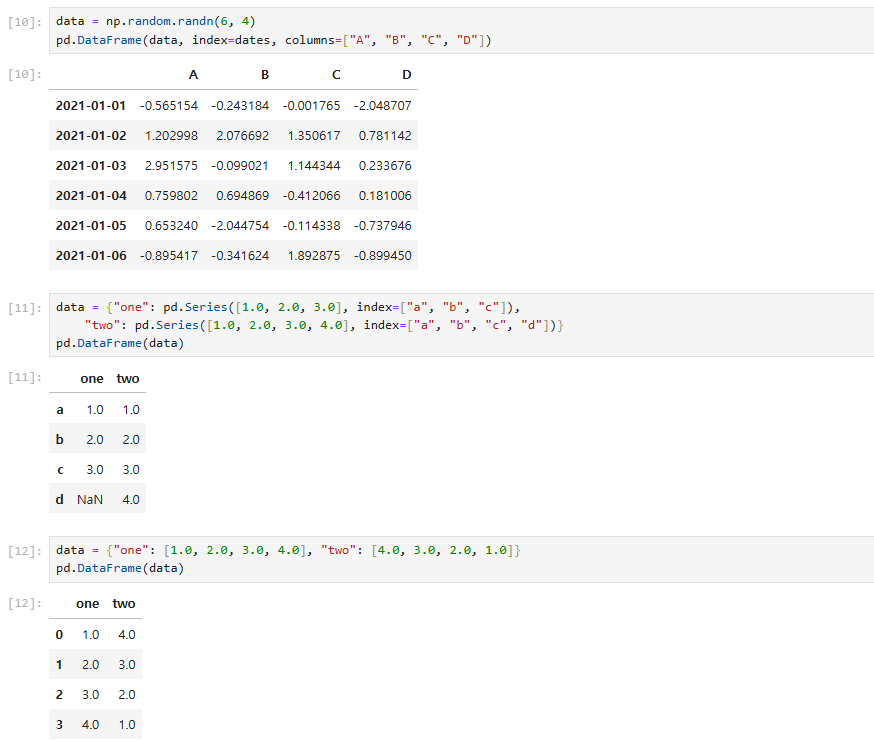Click the [12]: input prompt label
874x741 pixels.
pos(25,551)
